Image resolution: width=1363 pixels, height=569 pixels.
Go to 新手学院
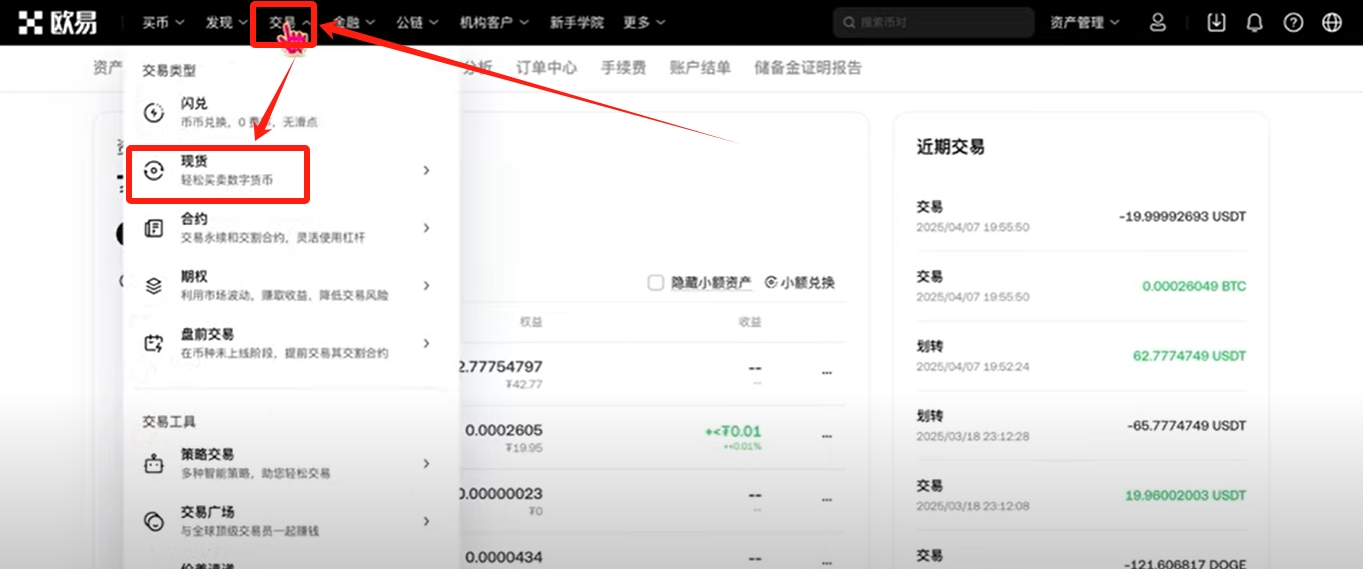tap(577, 22)
